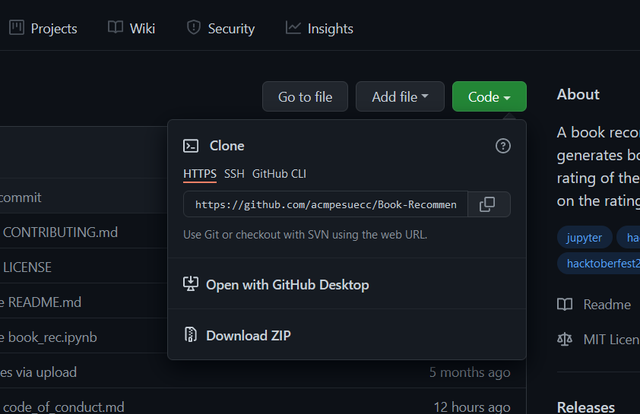The width and height of the screenshot is (640, 414).
Task: Select the HTTPS clone tab
Action: click(200, 174)
